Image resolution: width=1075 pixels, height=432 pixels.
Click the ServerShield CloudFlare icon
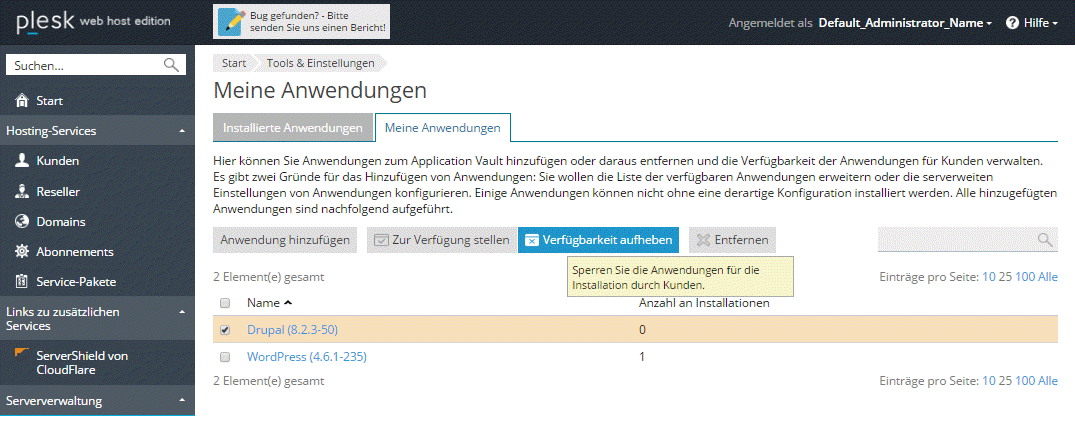pyautogui.click(x=22, y=352)
